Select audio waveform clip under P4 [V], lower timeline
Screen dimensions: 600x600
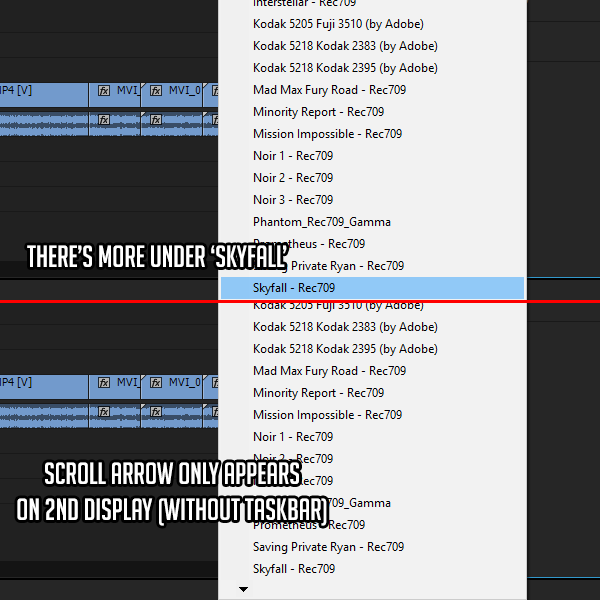[x=44, y=416]
